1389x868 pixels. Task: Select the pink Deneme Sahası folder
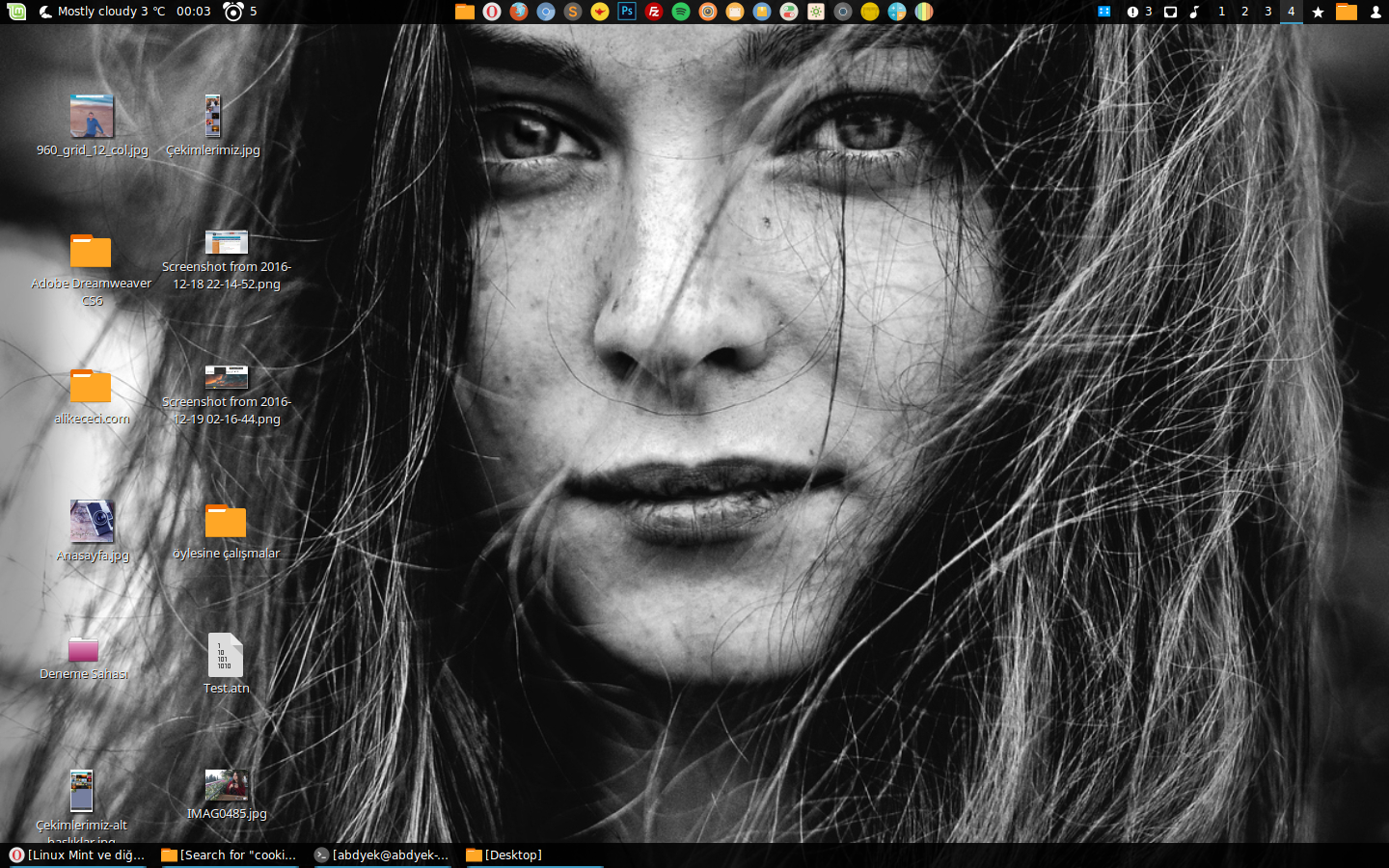tap(84, 658)
